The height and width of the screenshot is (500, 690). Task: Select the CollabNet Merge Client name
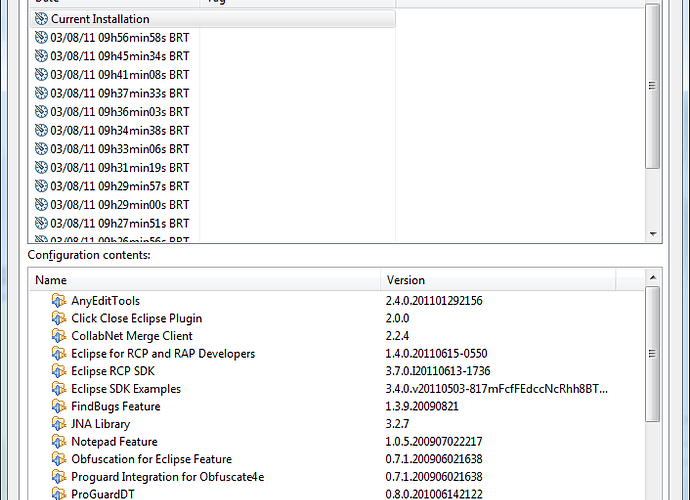(132, 336)
